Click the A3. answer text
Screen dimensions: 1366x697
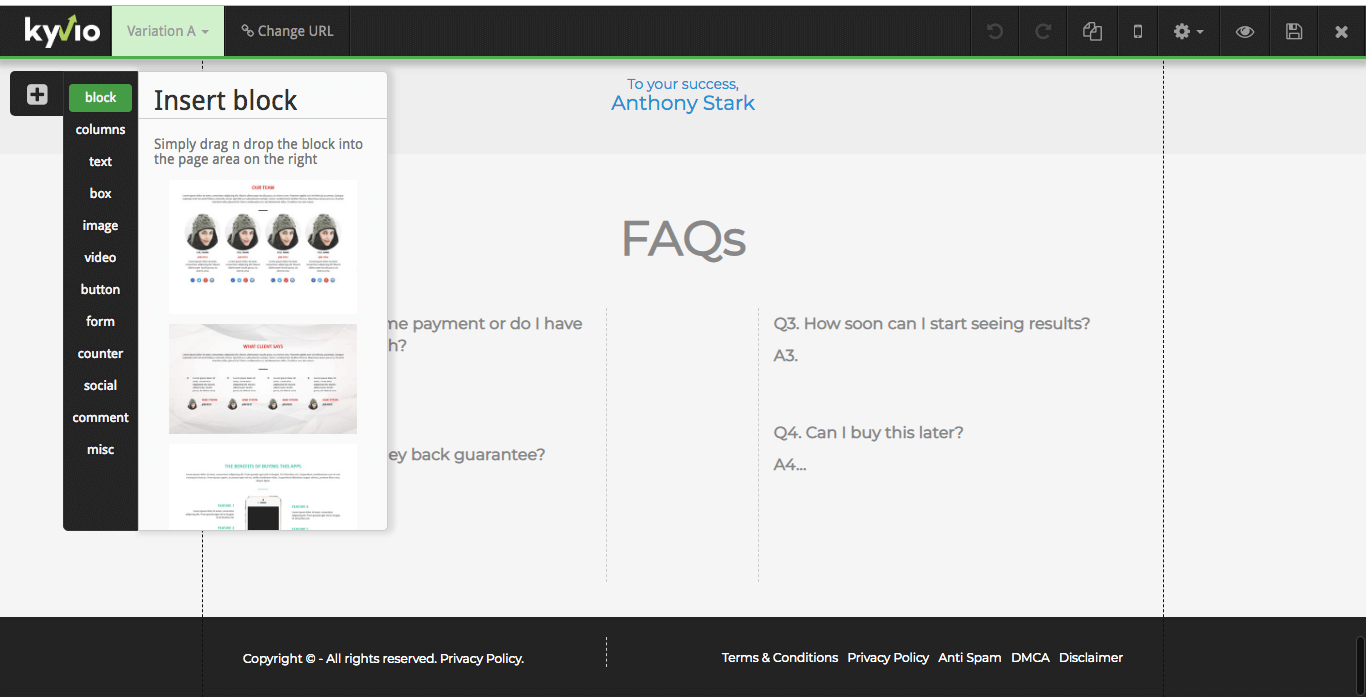point(786,355)
